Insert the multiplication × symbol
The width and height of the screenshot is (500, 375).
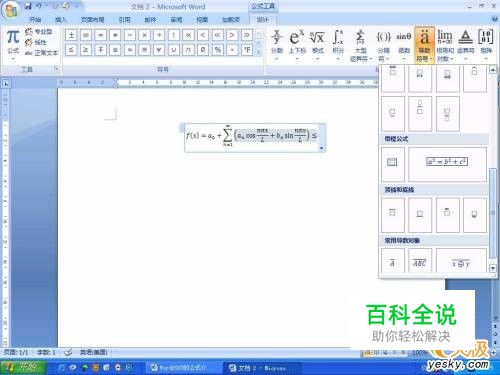144,35
